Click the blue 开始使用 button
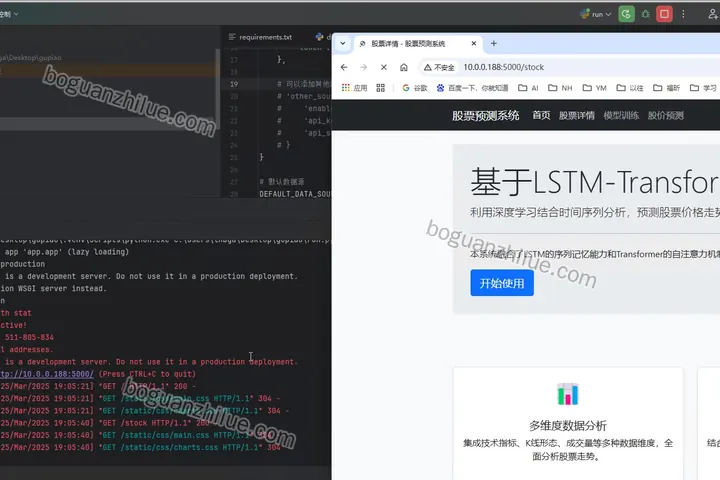The image size is (720, 480). coord(502,283)
